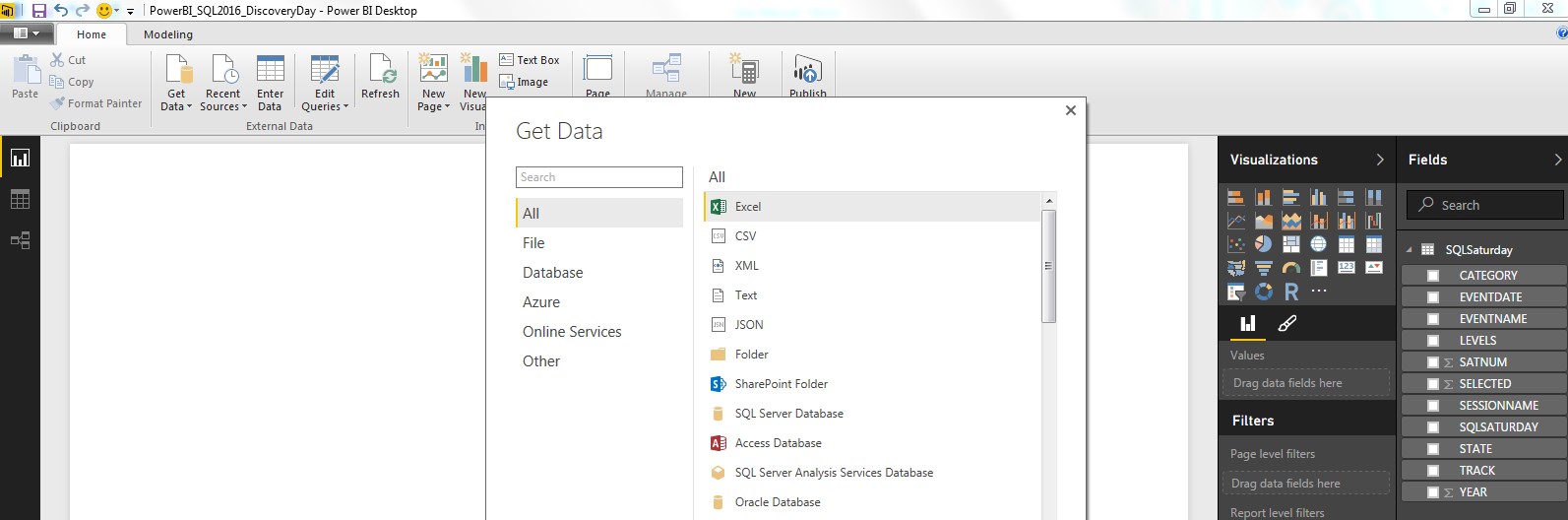Open the Get Data ribbon dropdown
Viewport: 1568px width, 520px height.
[x=176, y=99]
